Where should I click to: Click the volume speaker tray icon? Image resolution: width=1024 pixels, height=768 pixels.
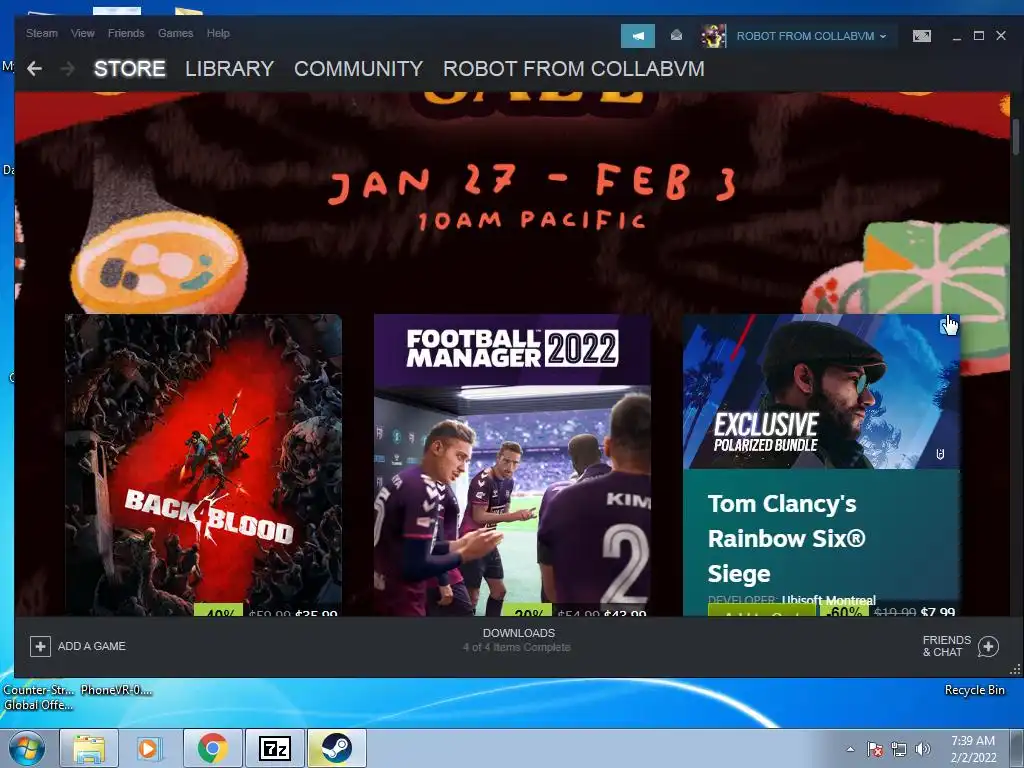pos(922,749)
